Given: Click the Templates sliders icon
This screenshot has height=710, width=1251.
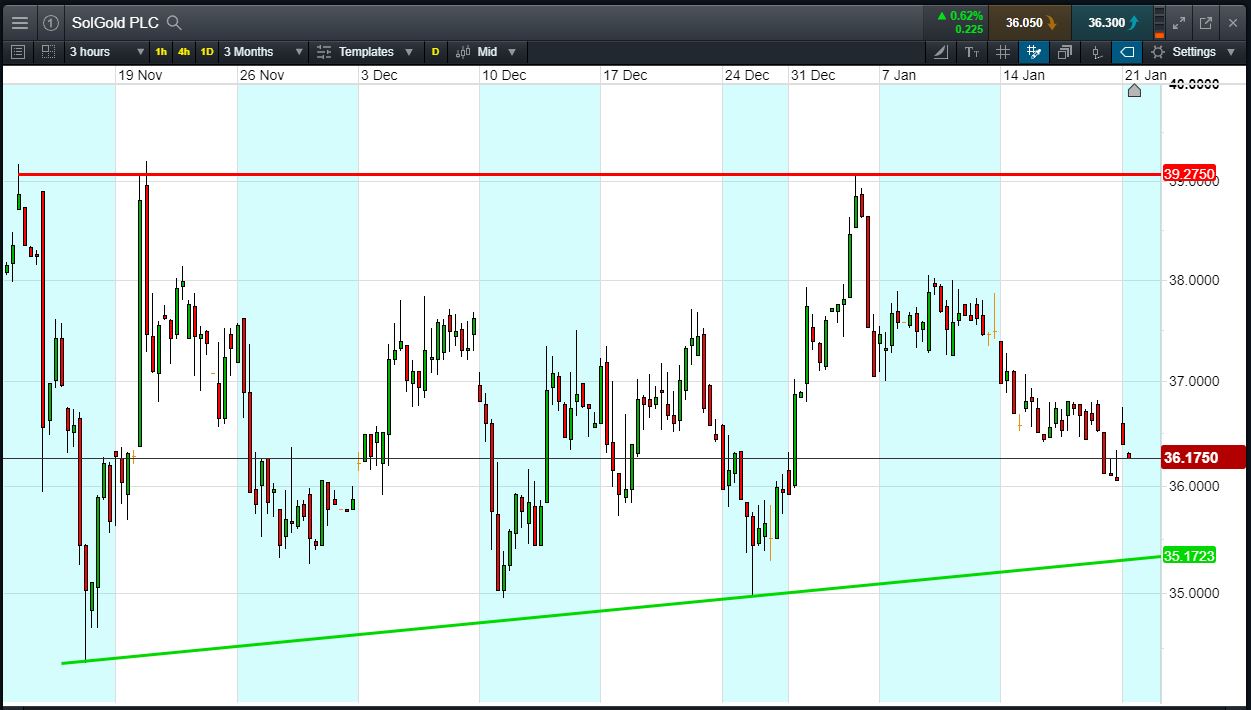Looking at the screenshot, I should (324, 51).
